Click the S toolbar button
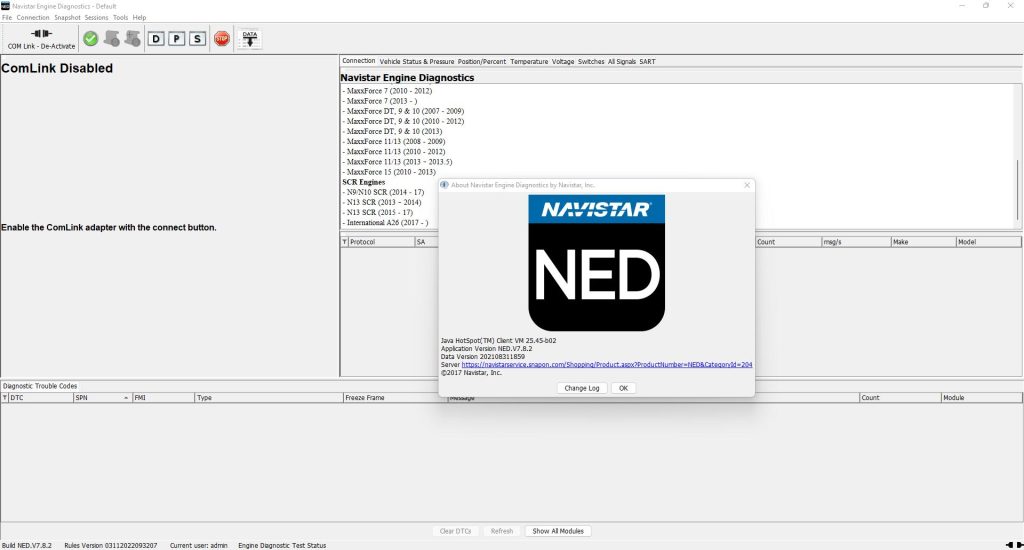This screenshot has height=550, width=1024. 197,39
